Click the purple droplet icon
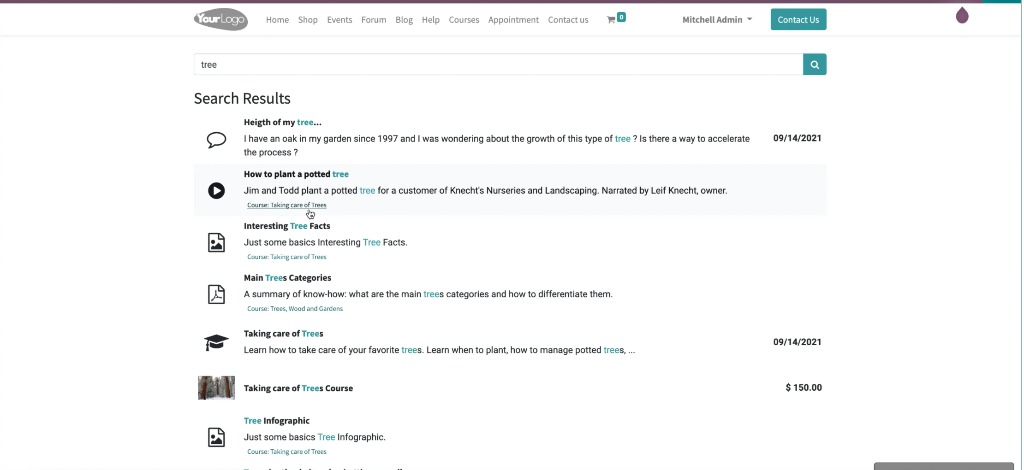This screenshot has width=1024, height=470. click(x=962, y=15)
